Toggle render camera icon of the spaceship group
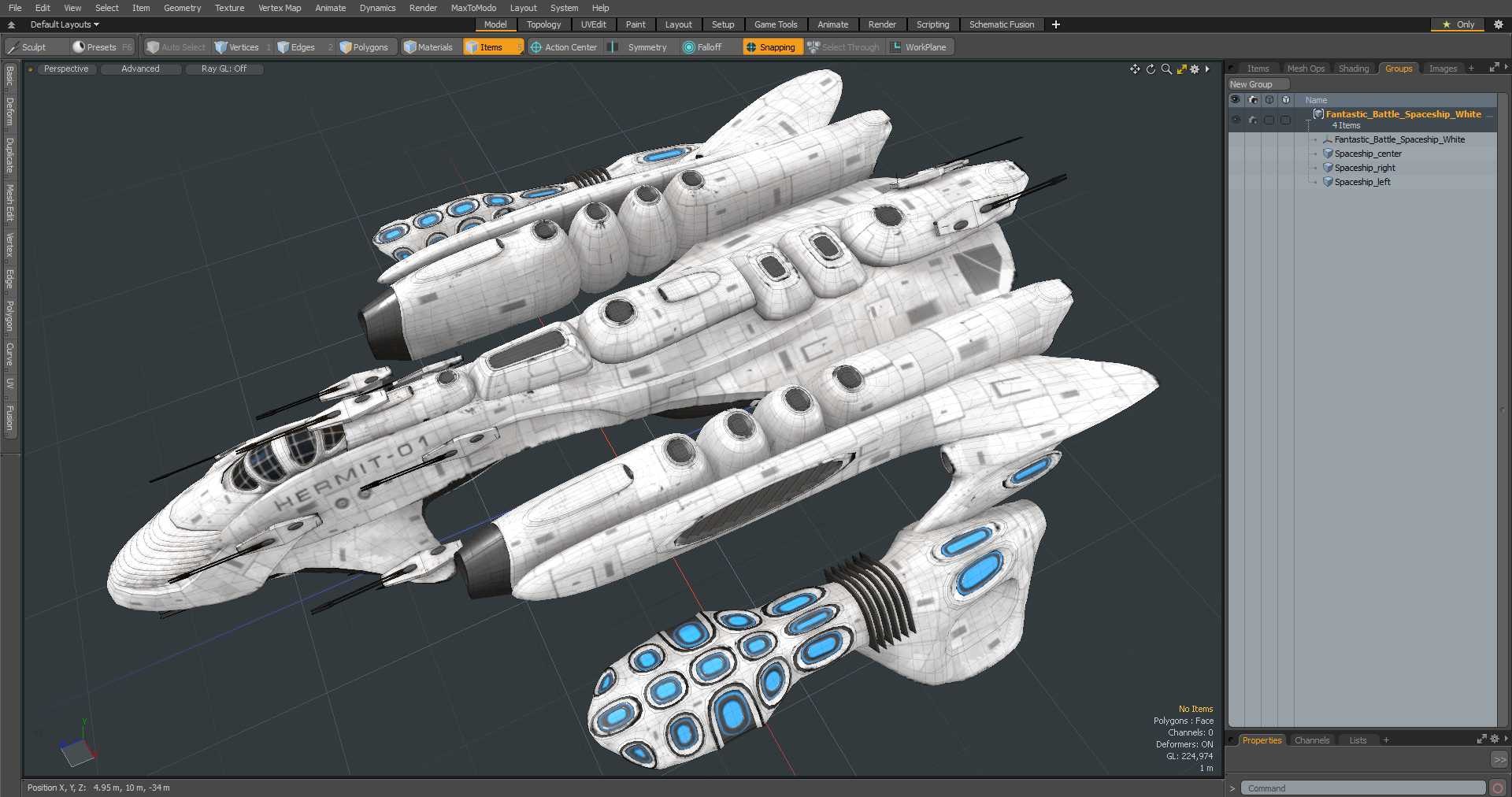 coord(1253,120)
